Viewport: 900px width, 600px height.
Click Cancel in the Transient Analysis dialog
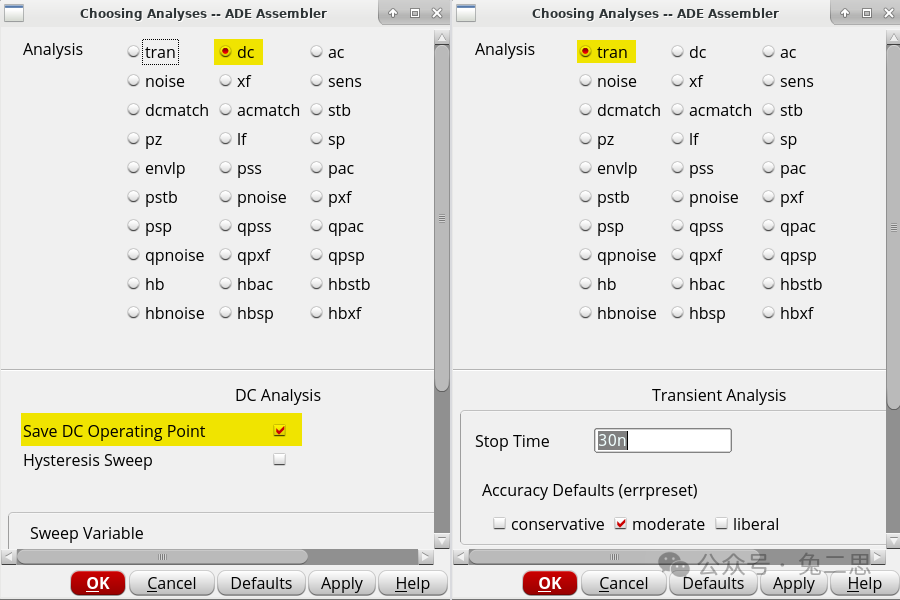tap(623, 583)
